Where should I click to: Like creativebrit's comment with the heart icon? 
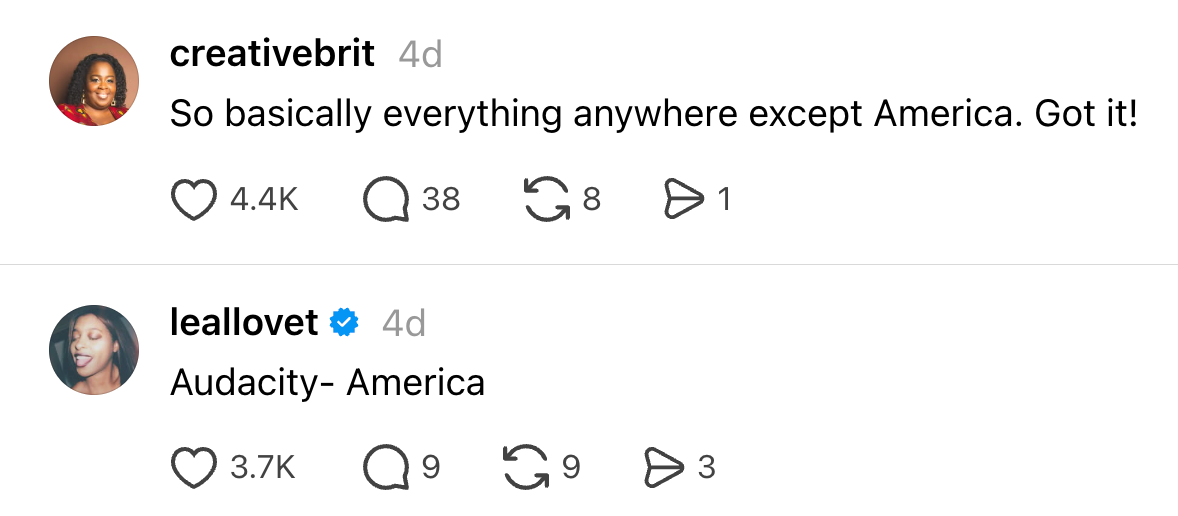click(194, 200)
